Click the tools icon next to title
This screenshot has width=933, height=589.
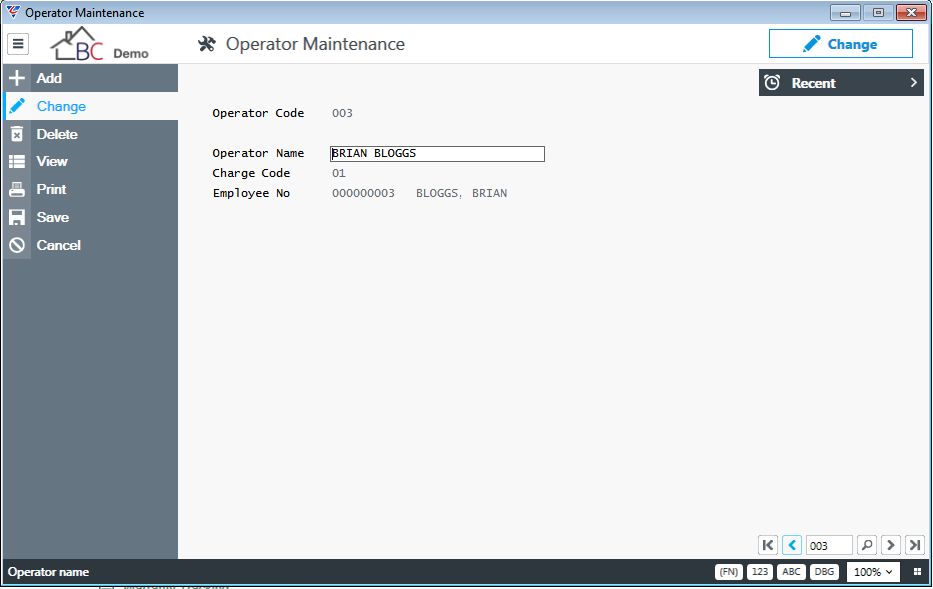pos(207,44)
